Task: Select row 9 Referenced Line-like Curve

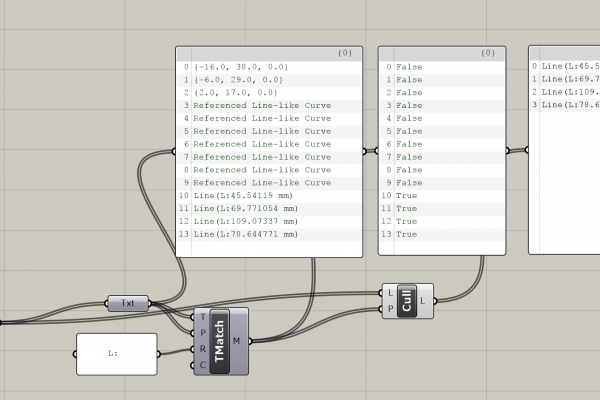Action: coord(269,183)
